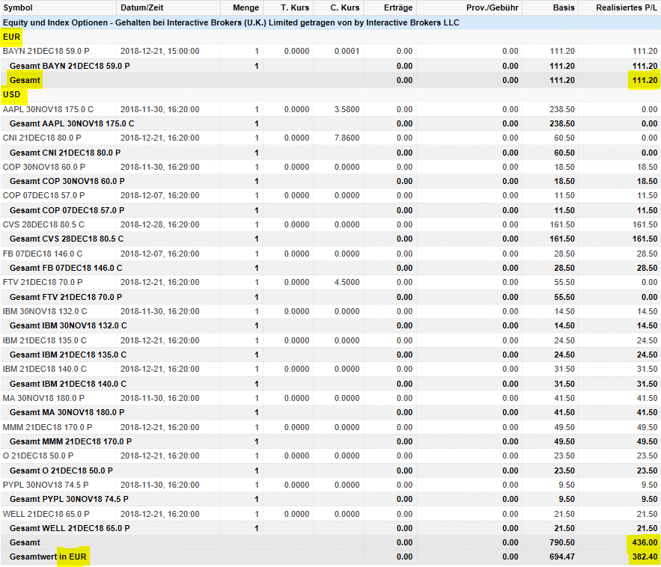Viewport: 661px width, 567px height.
Task: Click the highlighted EUR currency label
Action: click(x=11, y=37)
